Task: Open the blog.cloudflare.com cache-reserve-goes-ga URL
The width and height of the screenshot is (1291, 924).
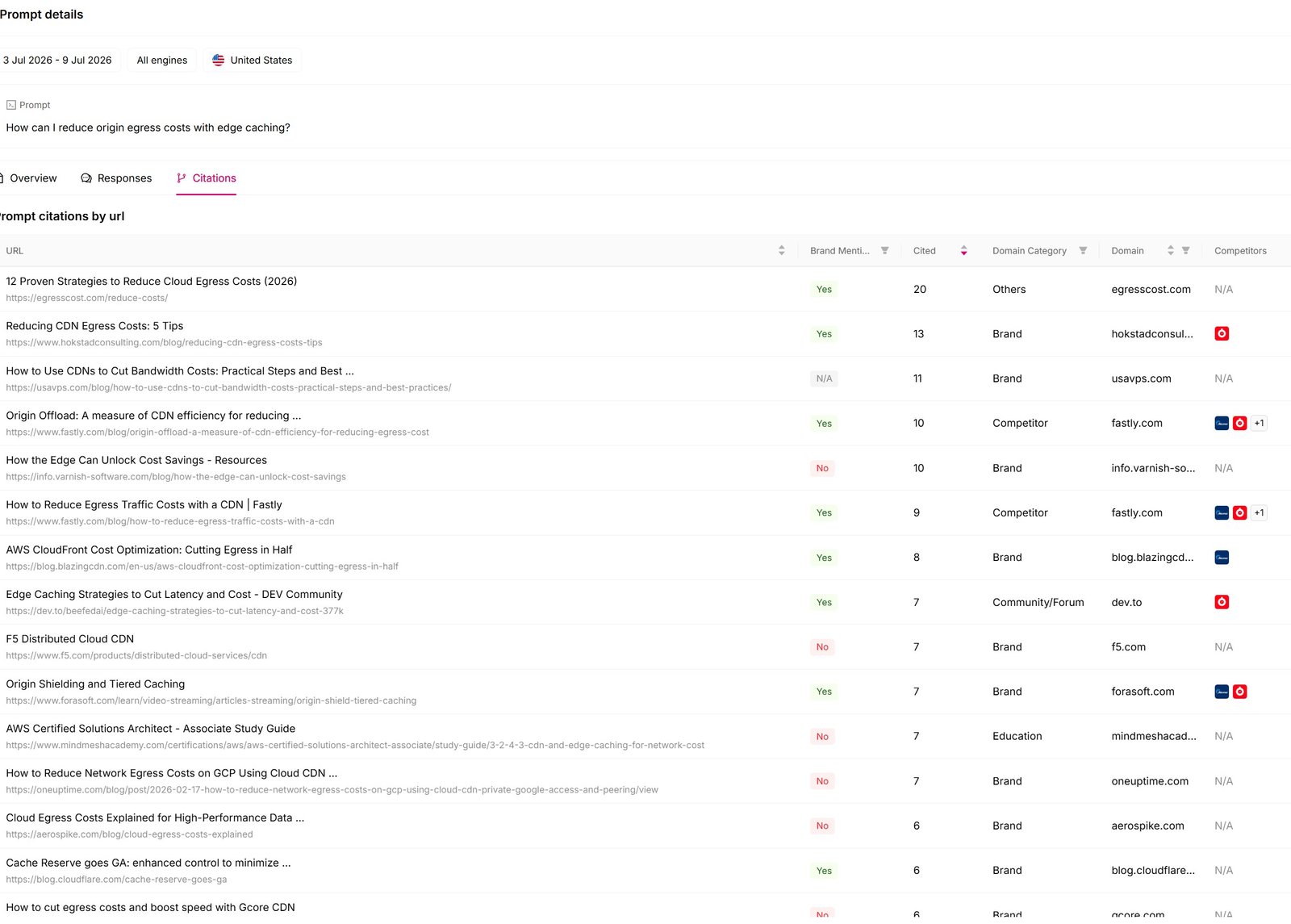Action: click(116, 880)
